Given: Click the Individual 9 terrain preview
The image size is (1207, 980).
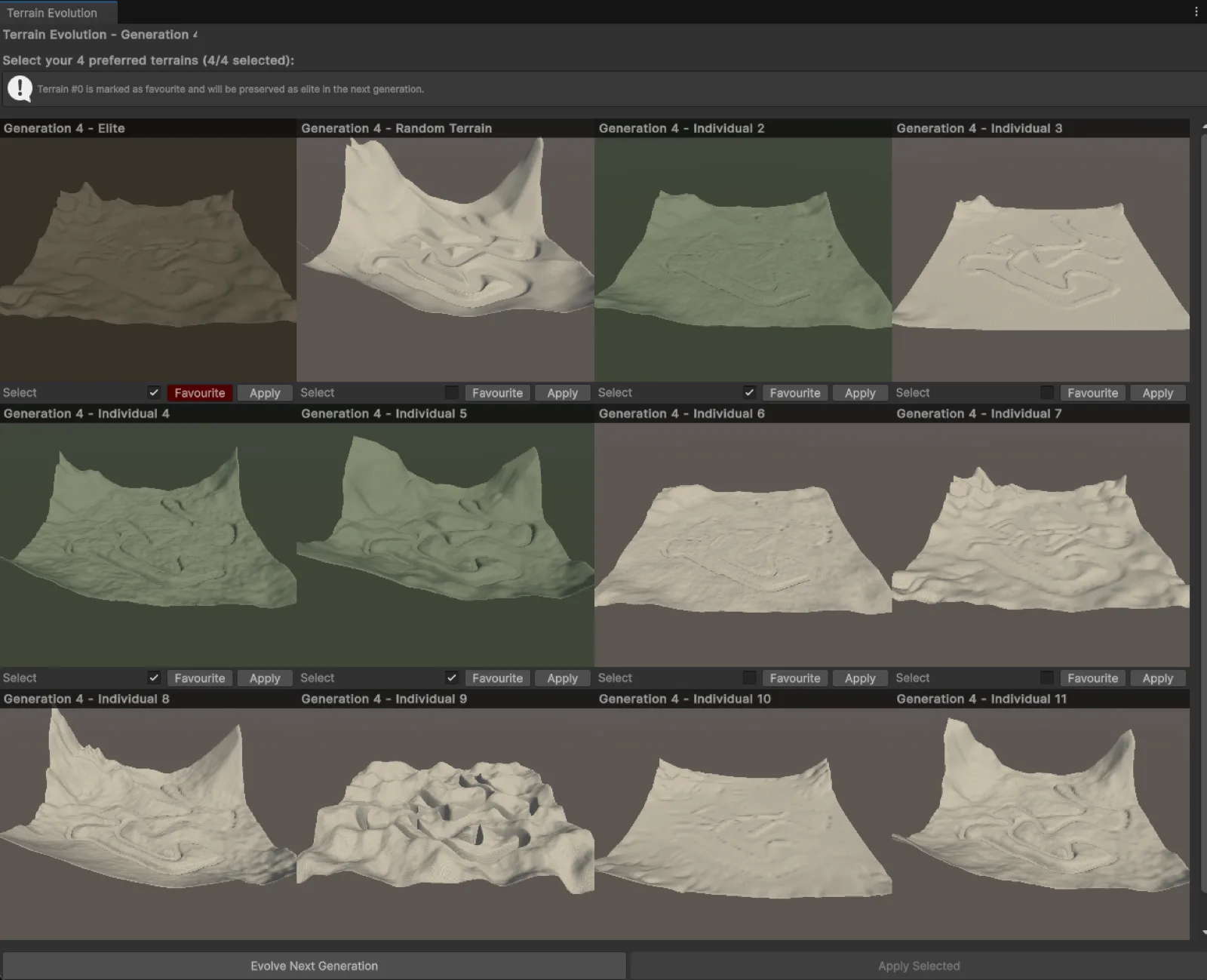Looking at the screenshot, I should pos(445,824).
